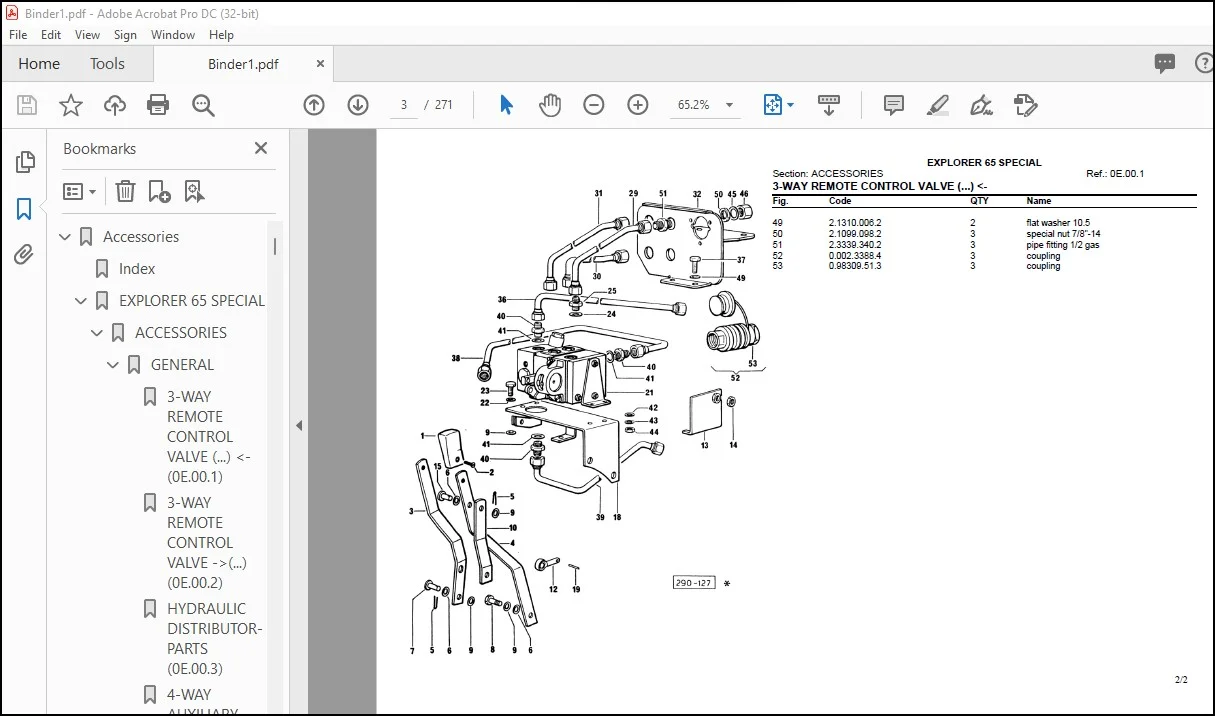This screenshot has width=1215, height=716.
Task: Open the Window menu
Action: (173, 34)
